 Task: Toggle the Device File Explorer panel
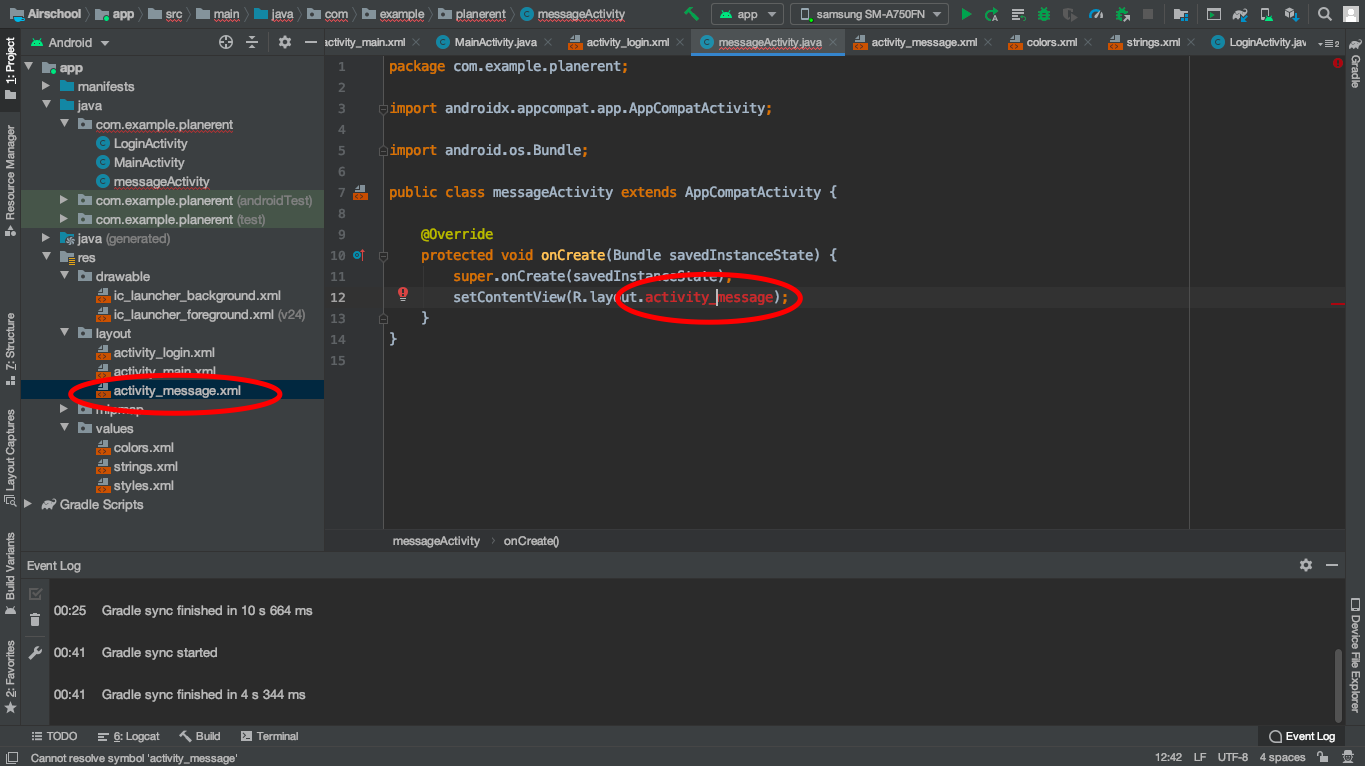point(1355,655)
